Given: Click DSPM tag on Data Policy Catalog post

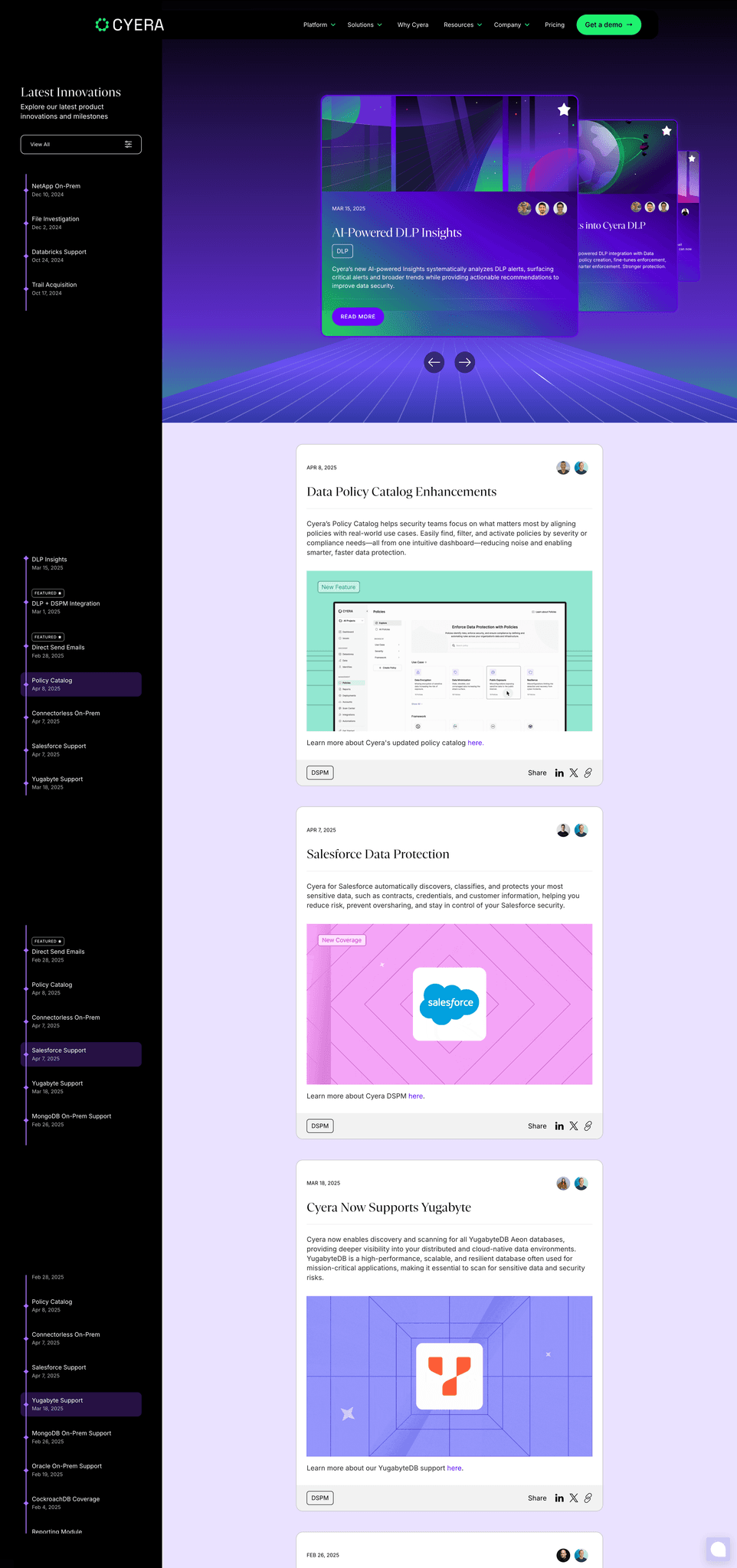Looking at the screenshot, I should coord(320,773).
